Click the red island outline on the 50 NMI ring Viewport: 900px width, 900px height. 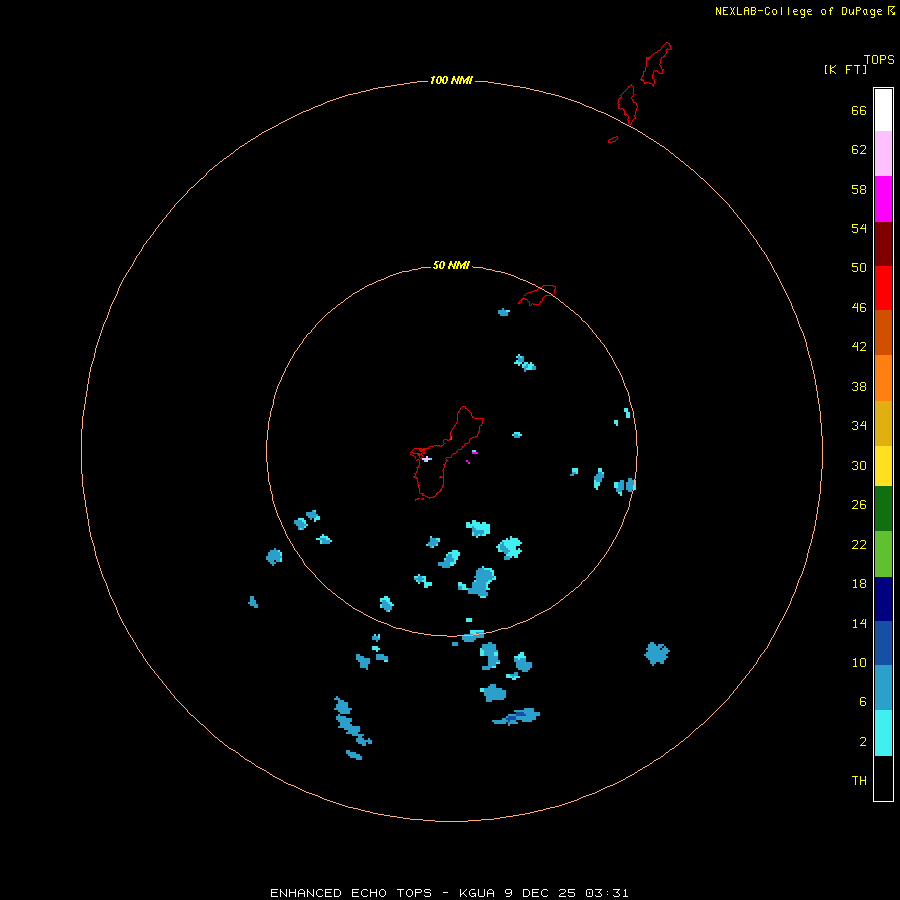click(537, 295)
